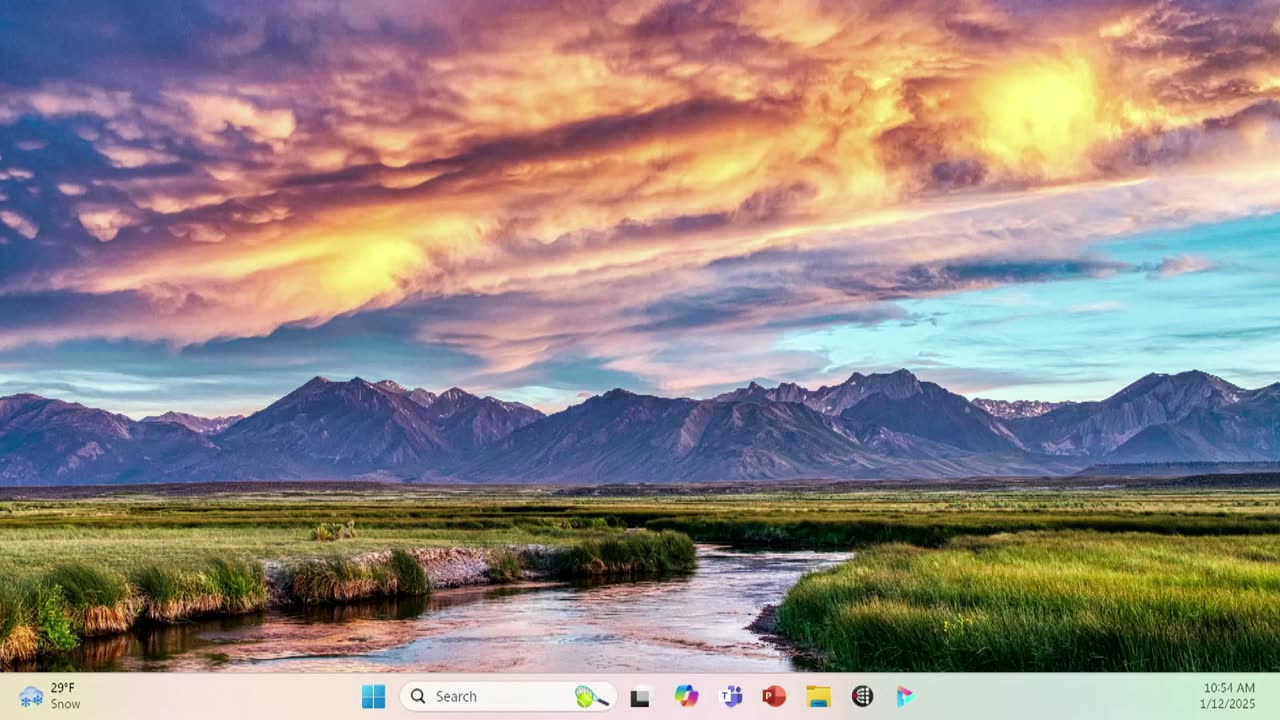Open the Windows Start menu
The height and width of the screenshot is (720, 1280).
[373, 696]
